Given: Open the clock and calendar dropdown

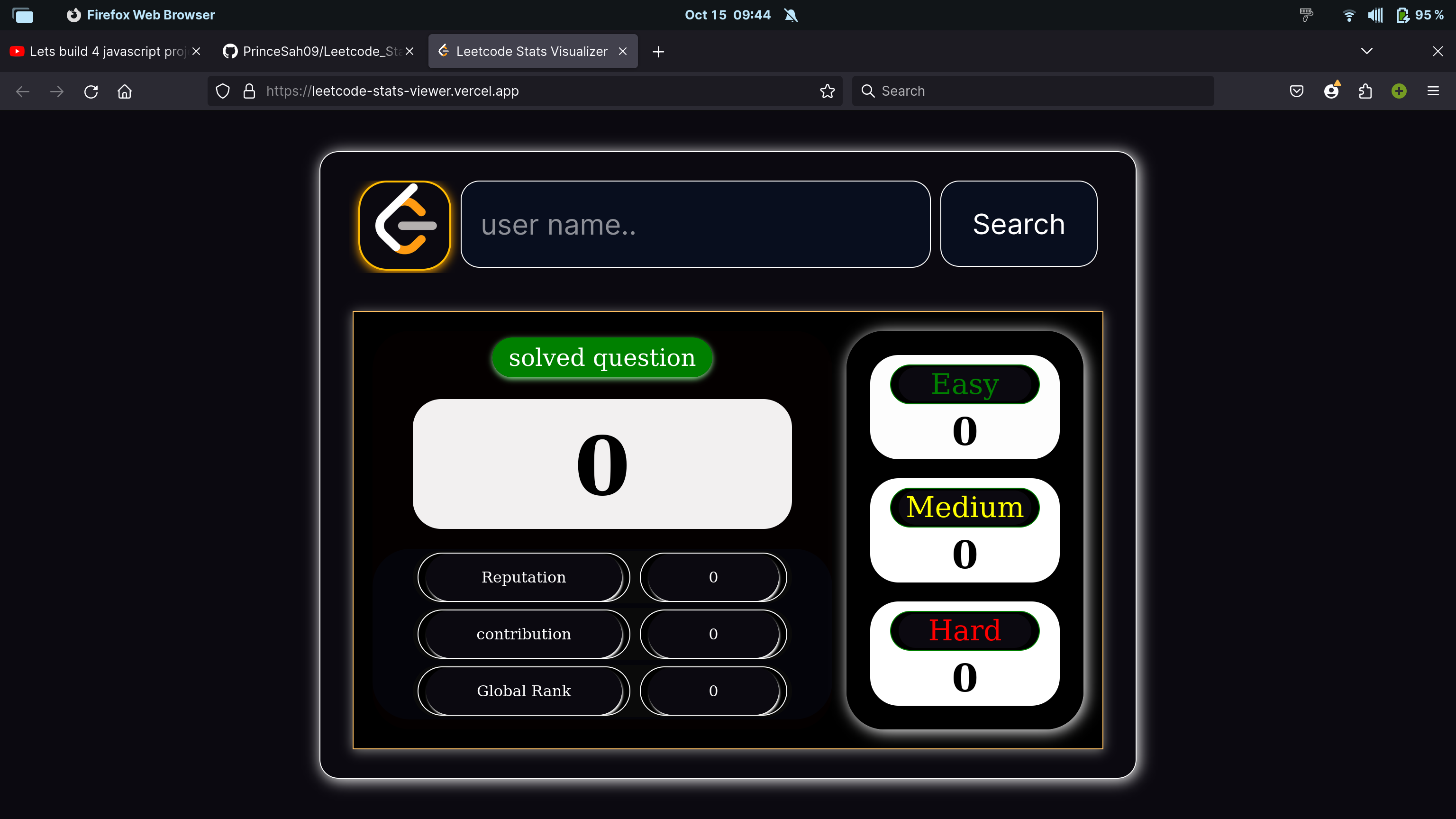Looking at the screenshot, I should pos(728,15).
